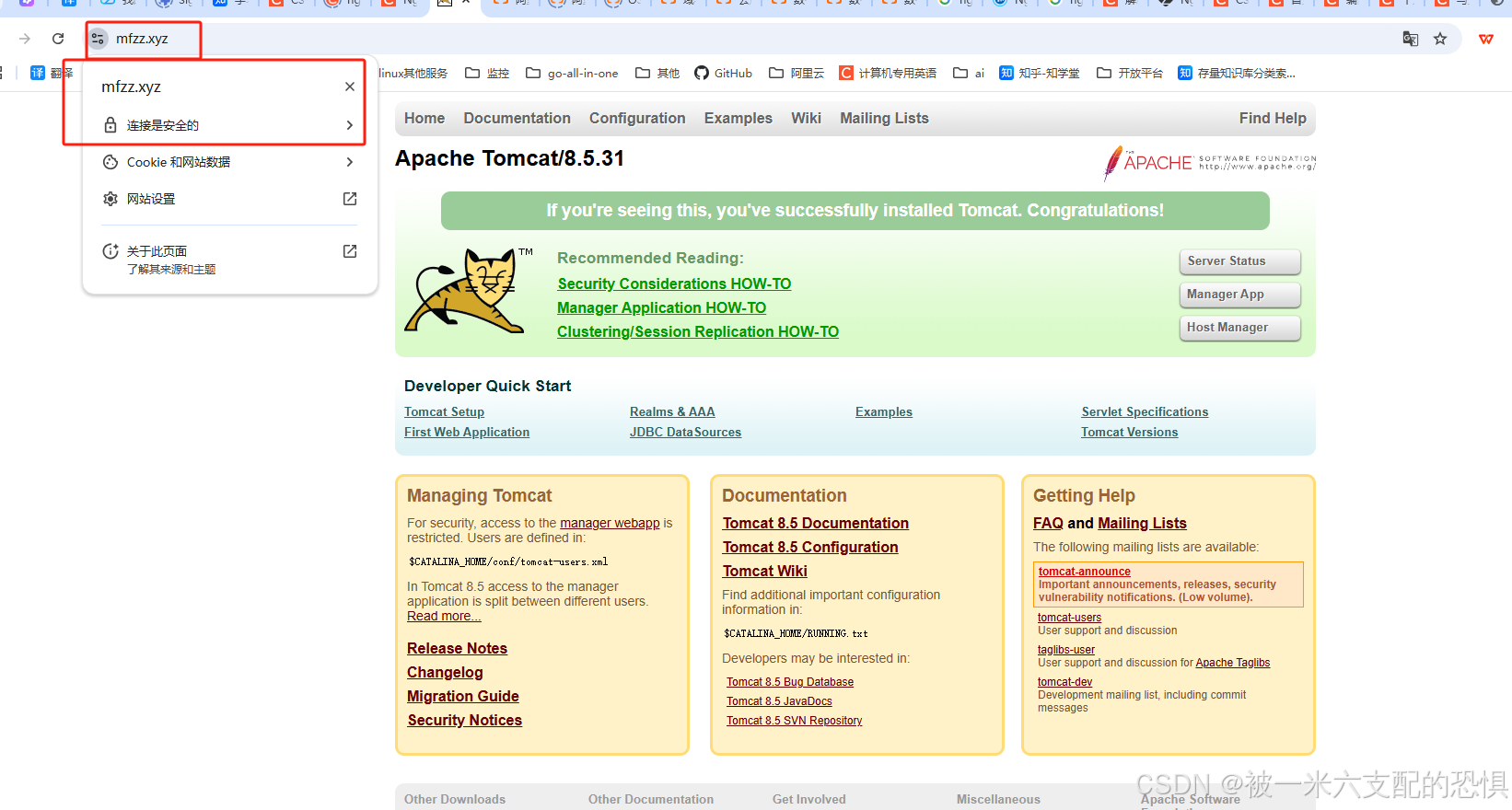
Task: Open the WPS extension icon
Action: 1486,39
